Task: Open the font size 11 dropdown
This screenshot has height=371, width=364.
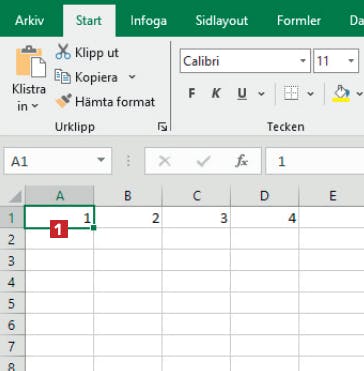Action: click(x=351, y=61)
